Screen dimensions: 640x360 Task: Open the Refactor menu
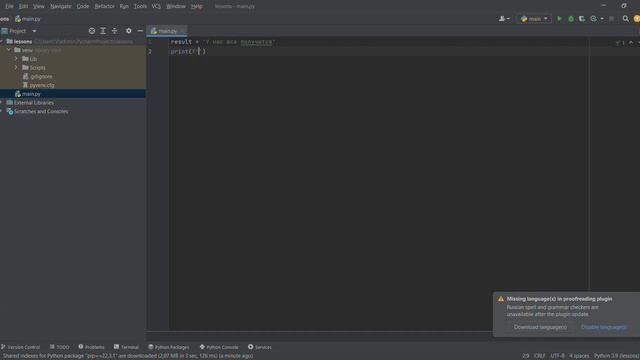(x=104, y=6)
